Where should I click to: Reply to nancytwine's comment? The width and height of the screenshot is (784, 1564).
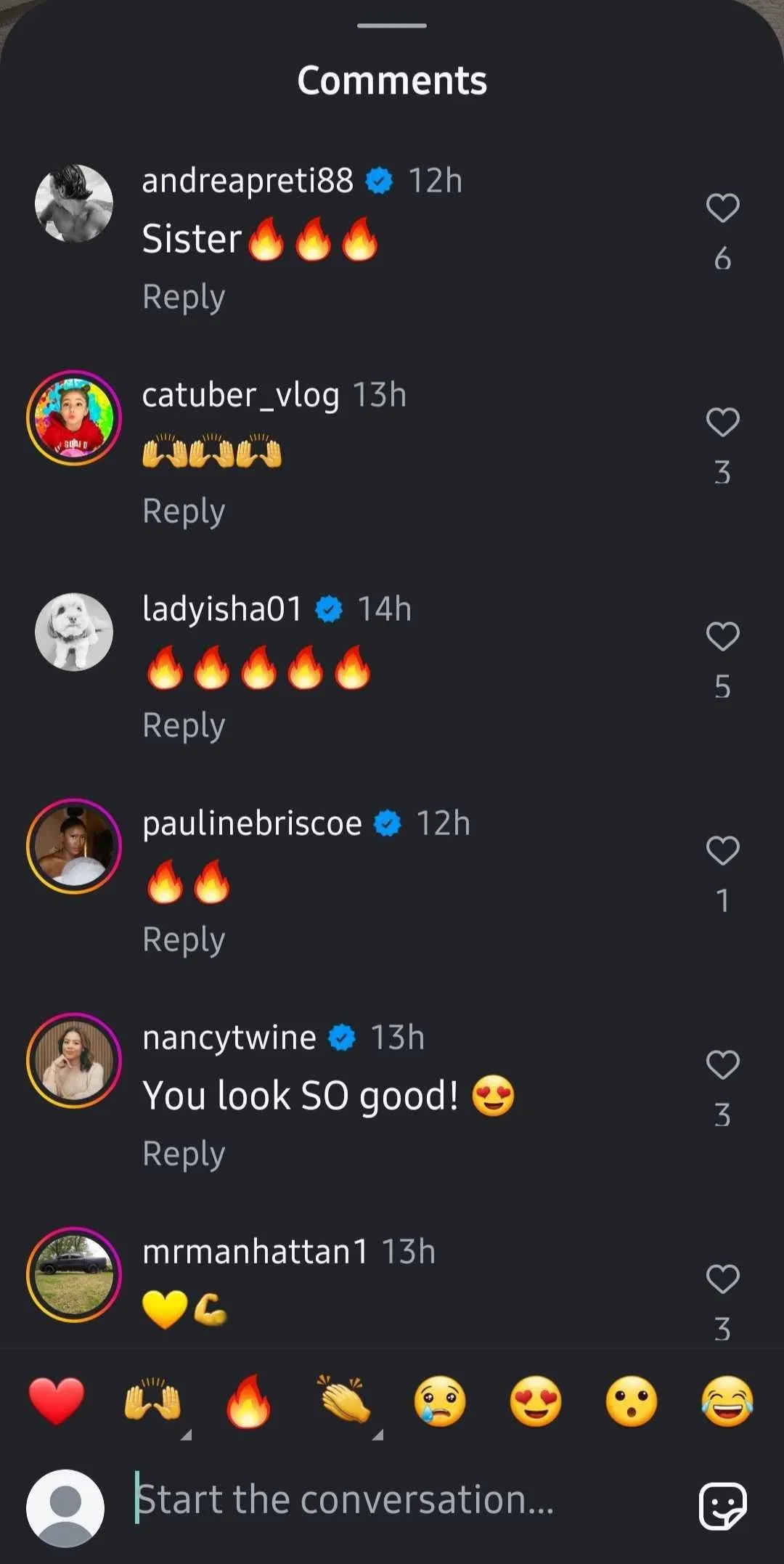[184, 1154]
